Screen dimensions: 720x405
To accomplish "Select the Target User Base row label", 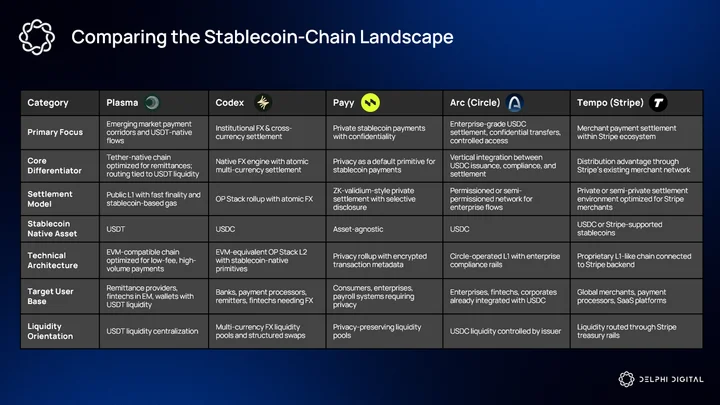I will (x=60, y=296).
